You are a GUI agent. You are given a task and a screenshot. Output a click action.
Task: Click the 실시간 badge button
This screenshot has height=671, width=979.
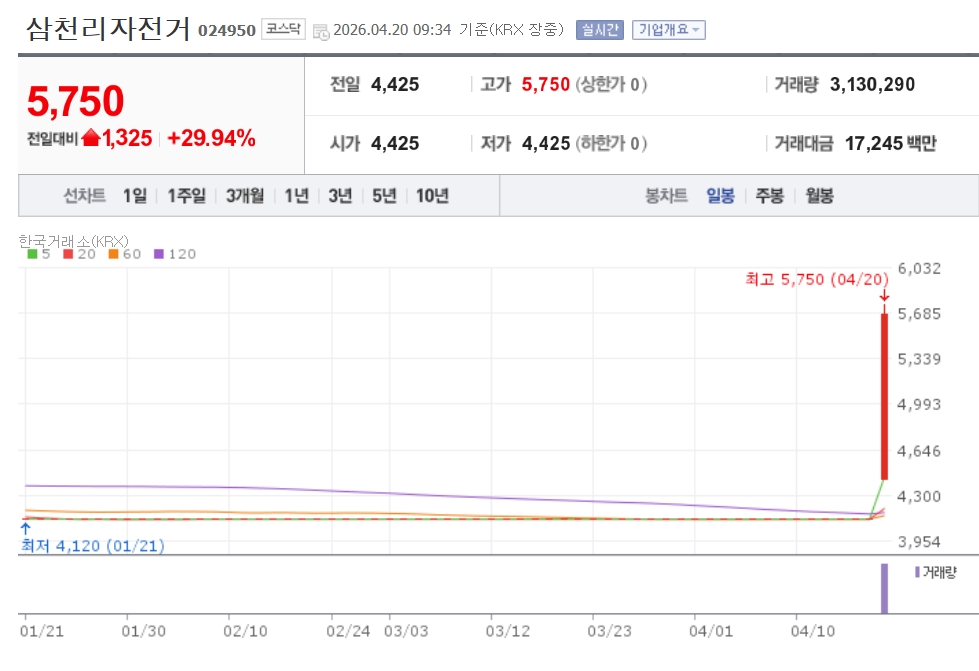point(599,30)
